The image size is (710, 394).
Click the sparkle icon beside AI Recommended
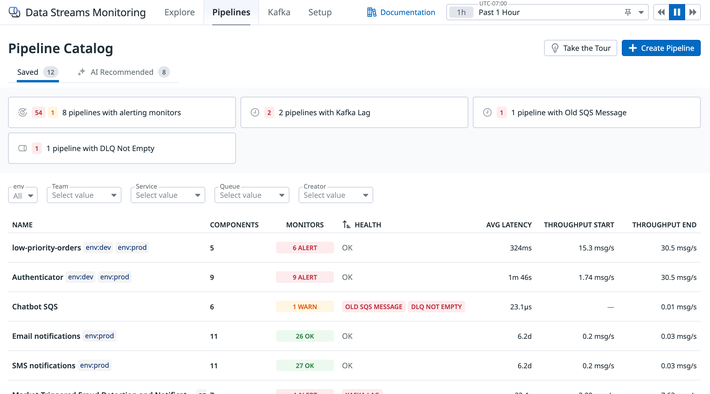(x=82, y=72)
